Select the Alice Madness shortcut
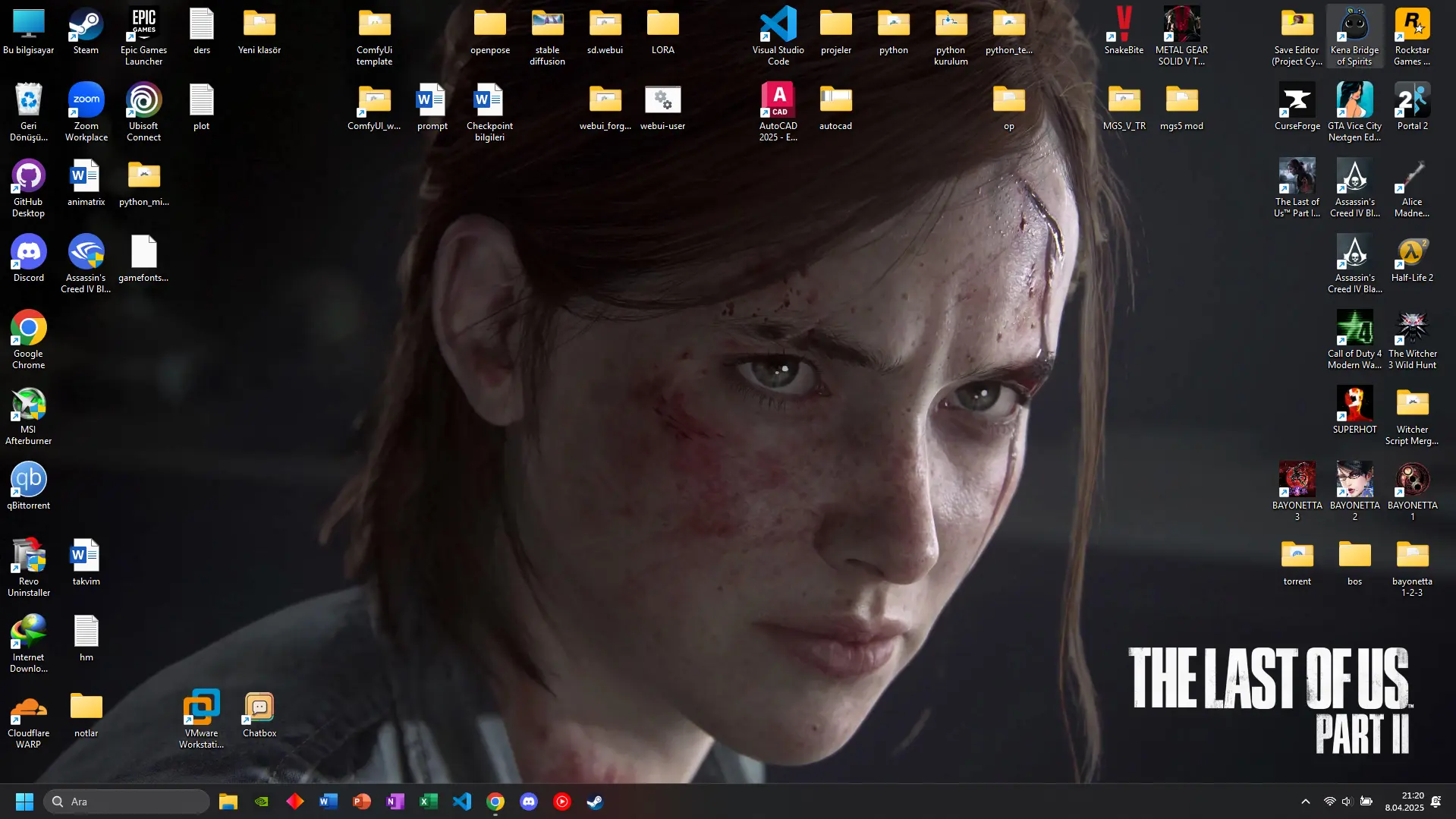1456x819 pixels. click(x=1412, y=189)
